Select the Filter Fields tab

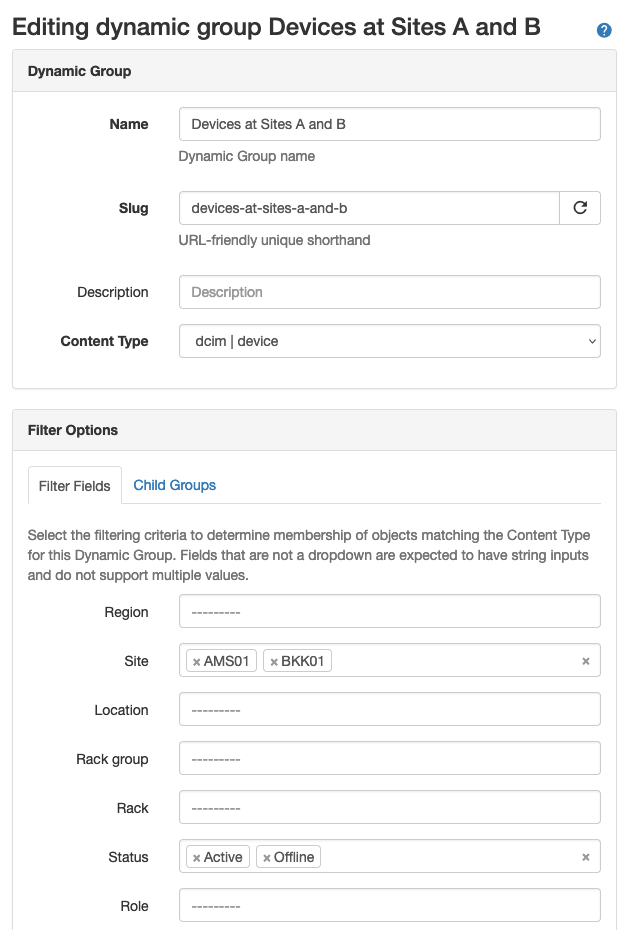[x=74, y=484]
